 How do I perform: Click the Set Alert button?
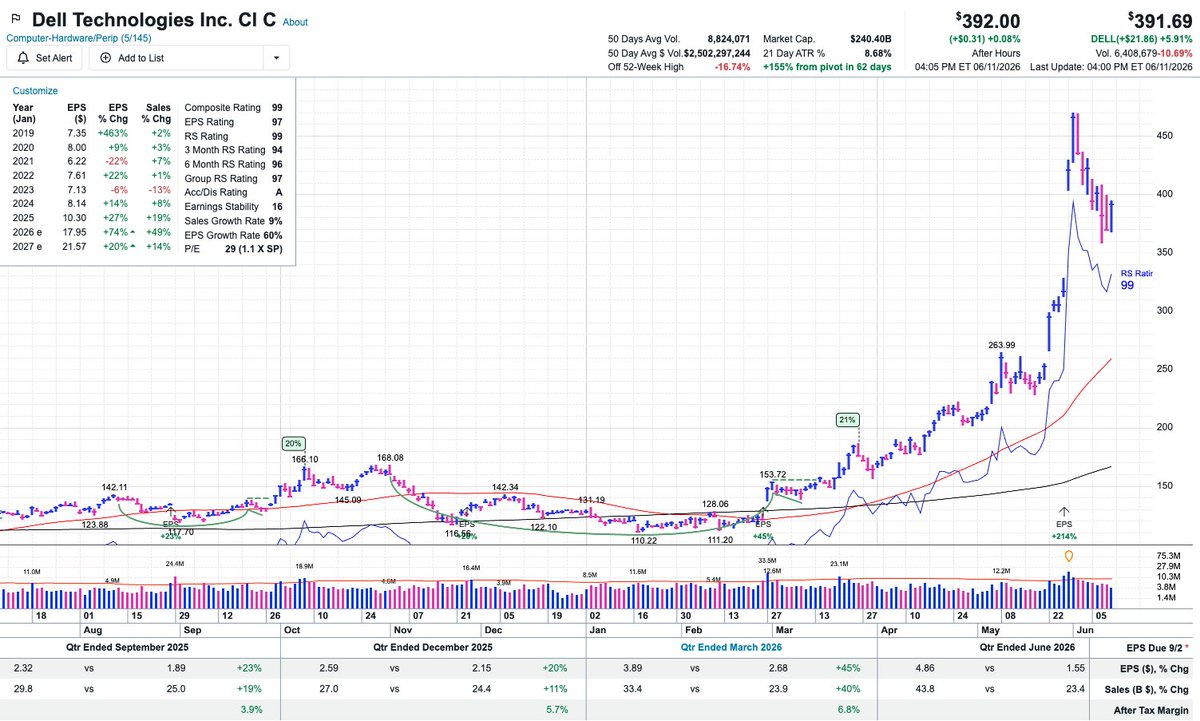[x=45, y=58]
